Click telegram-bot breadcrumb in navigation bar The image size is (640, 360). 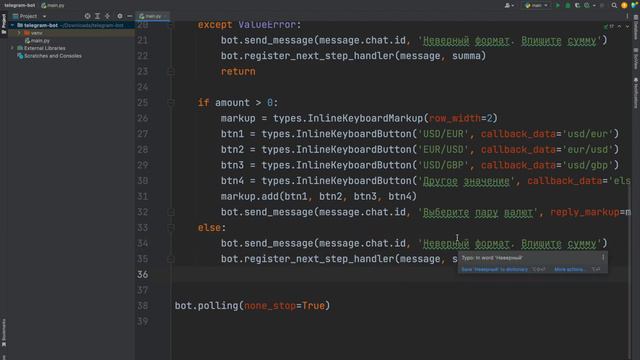20,5
